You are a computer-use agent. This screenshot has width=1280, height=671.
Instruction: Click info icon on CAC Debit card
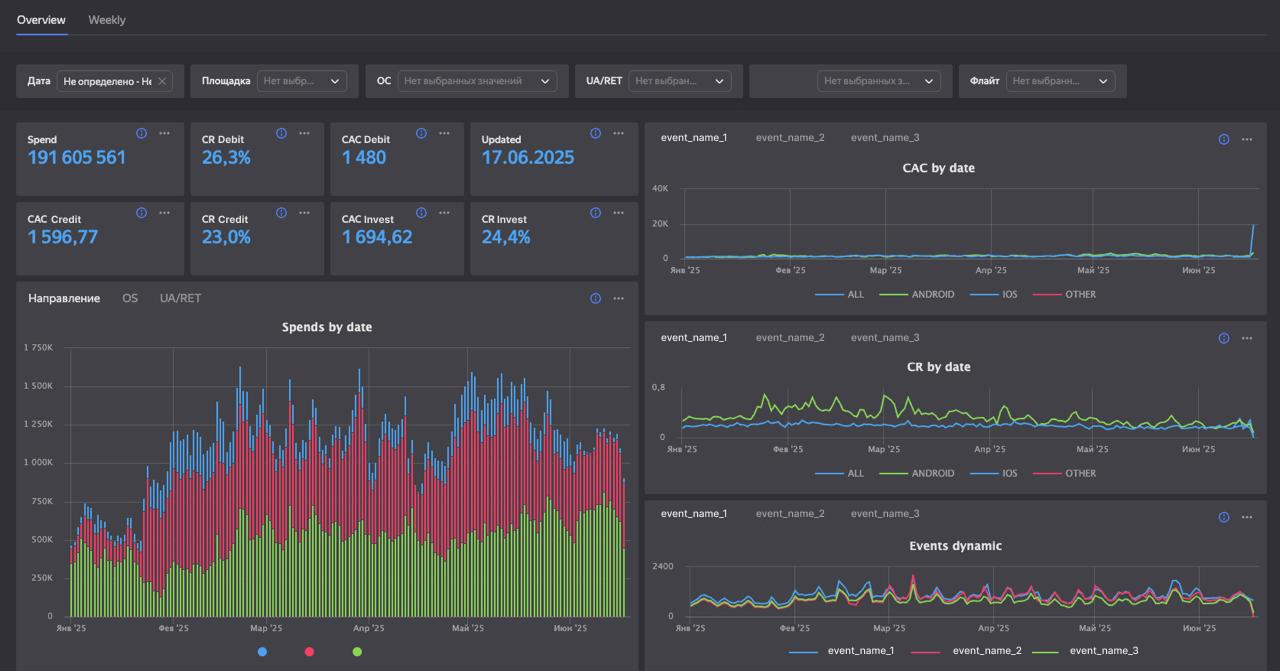click(421, 133)
